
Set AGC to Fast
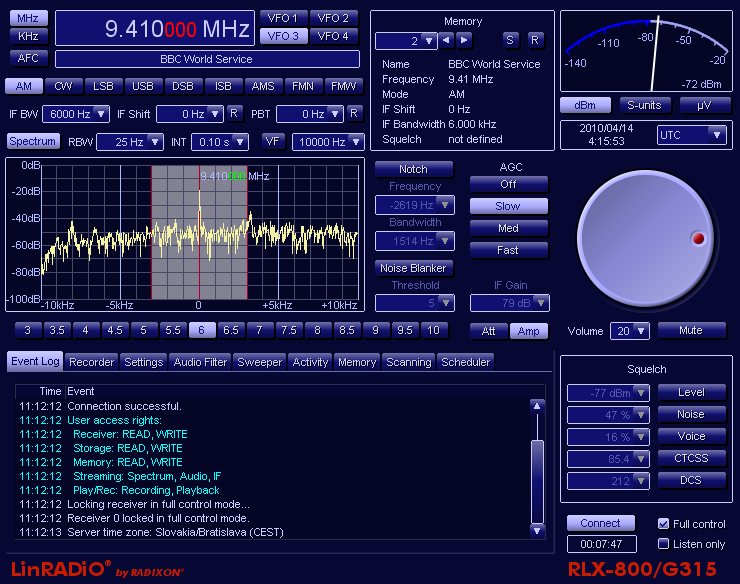(508, 250)
